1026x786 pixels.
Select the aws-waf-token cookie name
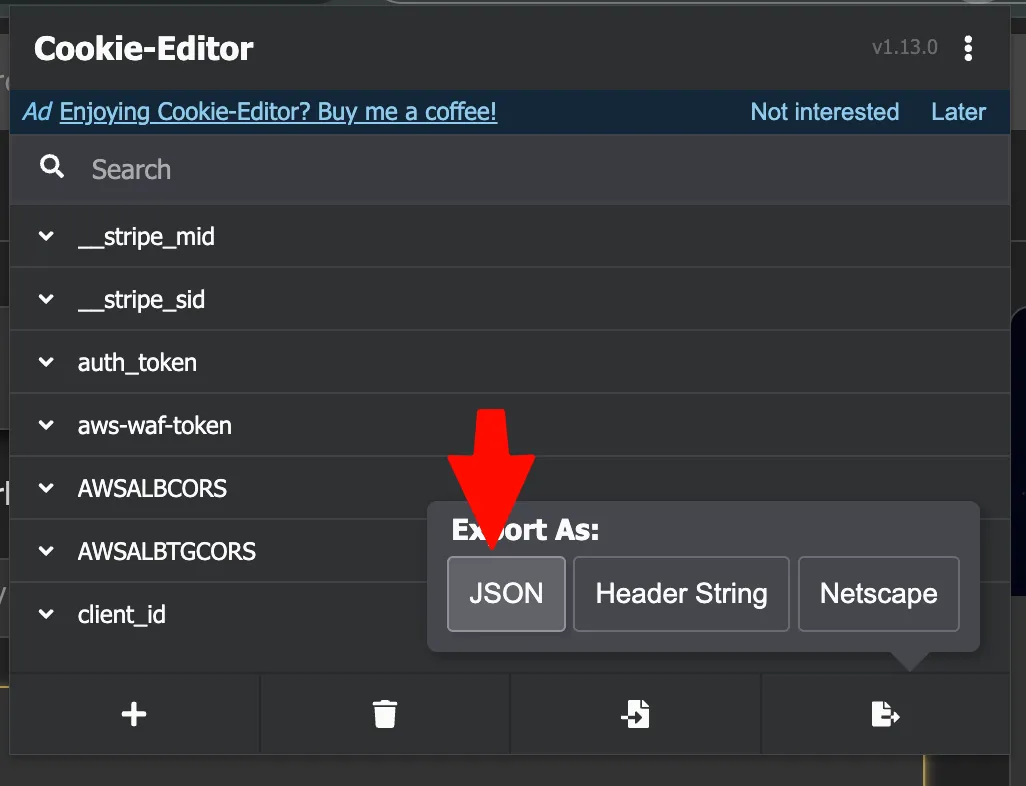[154, 425]
